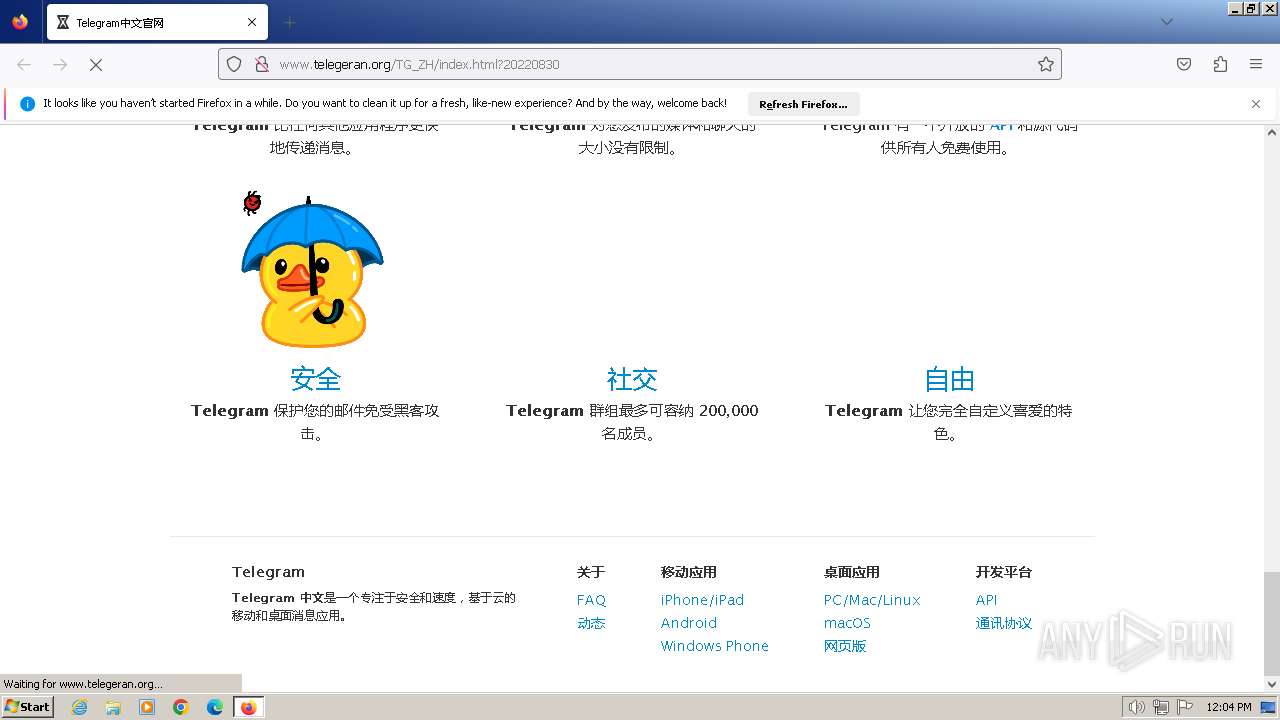1280x720 pixels.
Task: Go forward to next page
Action: tap(60, 64)
